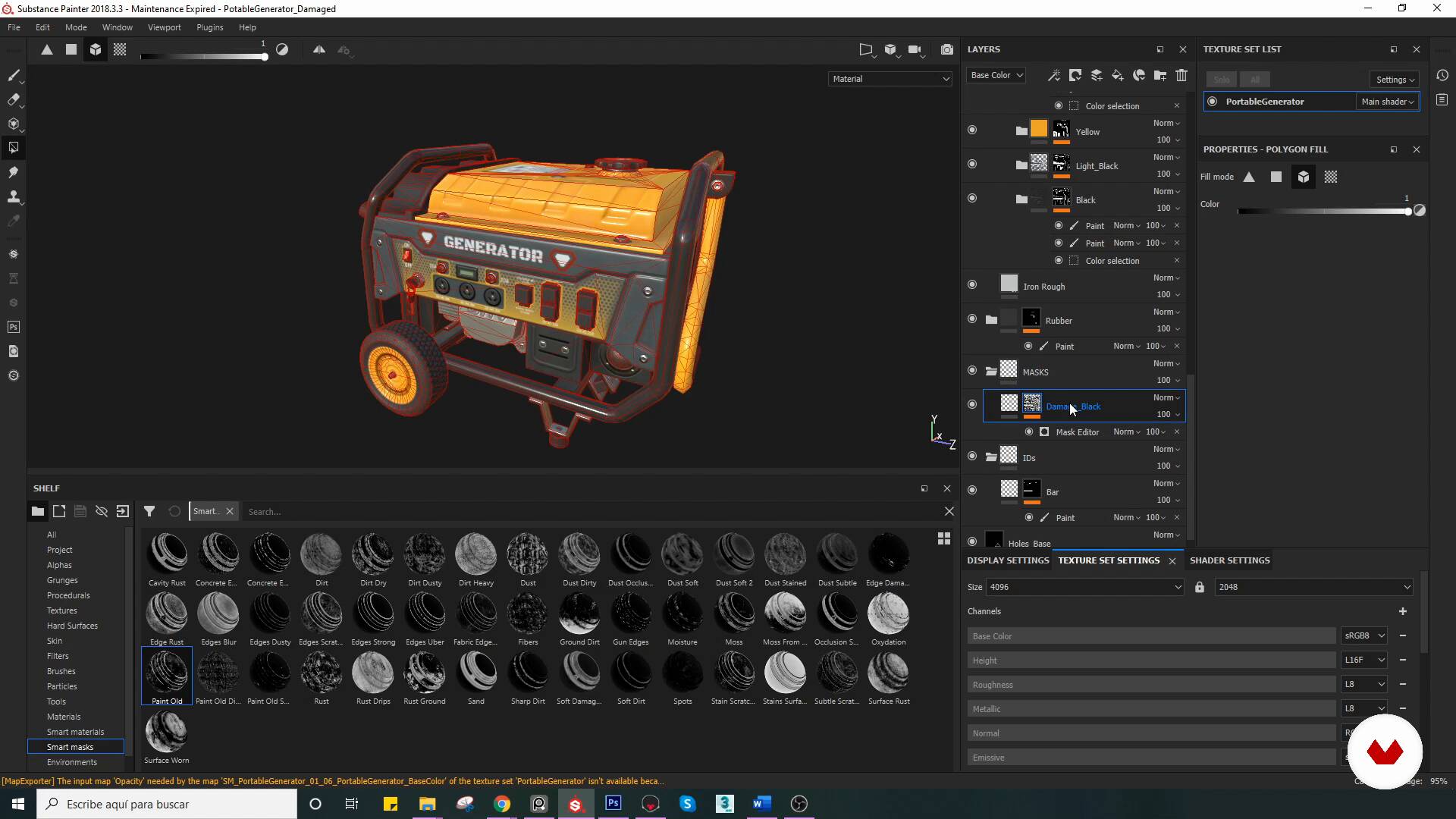Image resolution: width=1456 pixels, height=819 pixels.
Task: Open sRGB8 format dropdown for Base Color
Action: [1364, 635]
